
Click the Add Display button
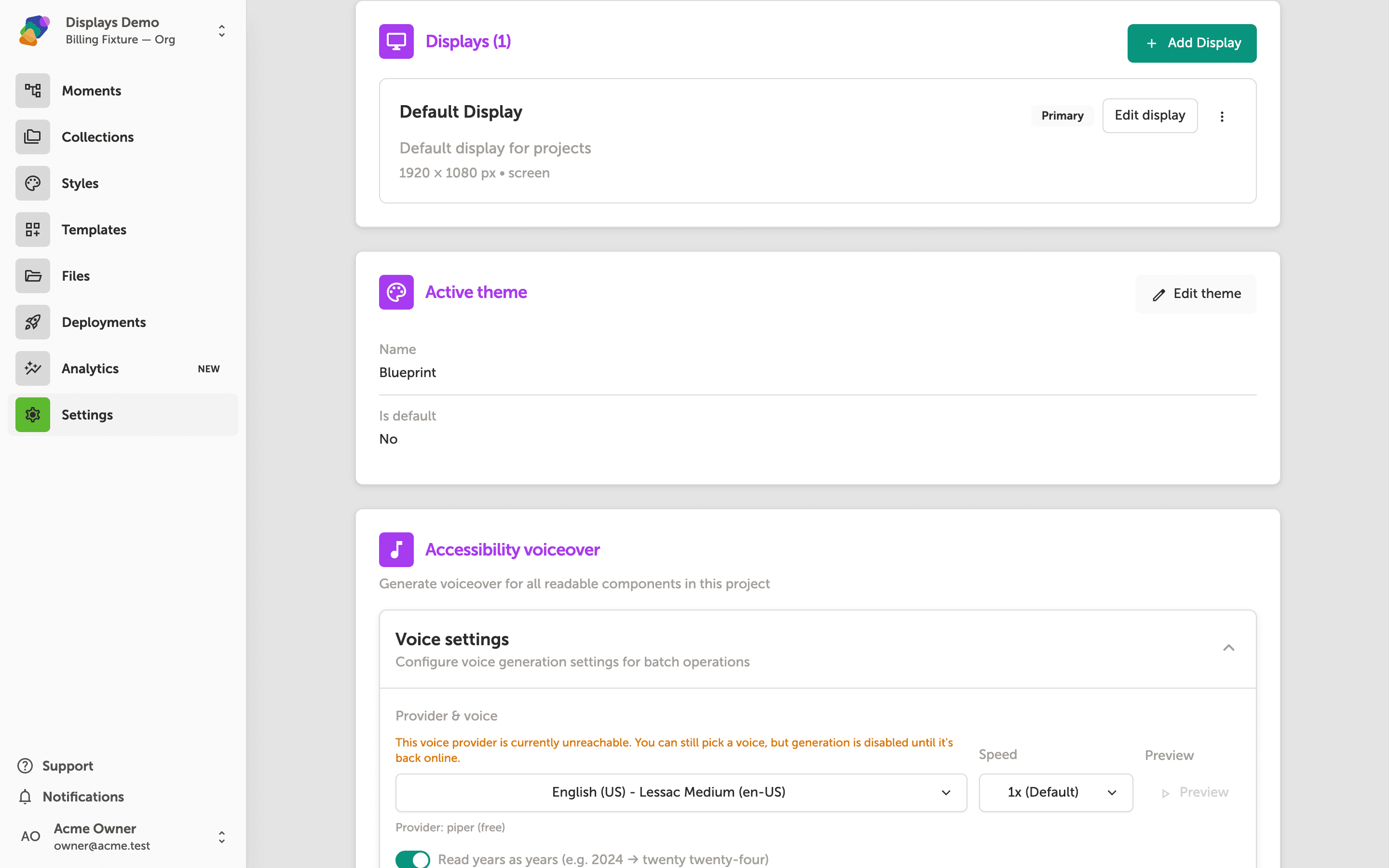click(1192, 43)
